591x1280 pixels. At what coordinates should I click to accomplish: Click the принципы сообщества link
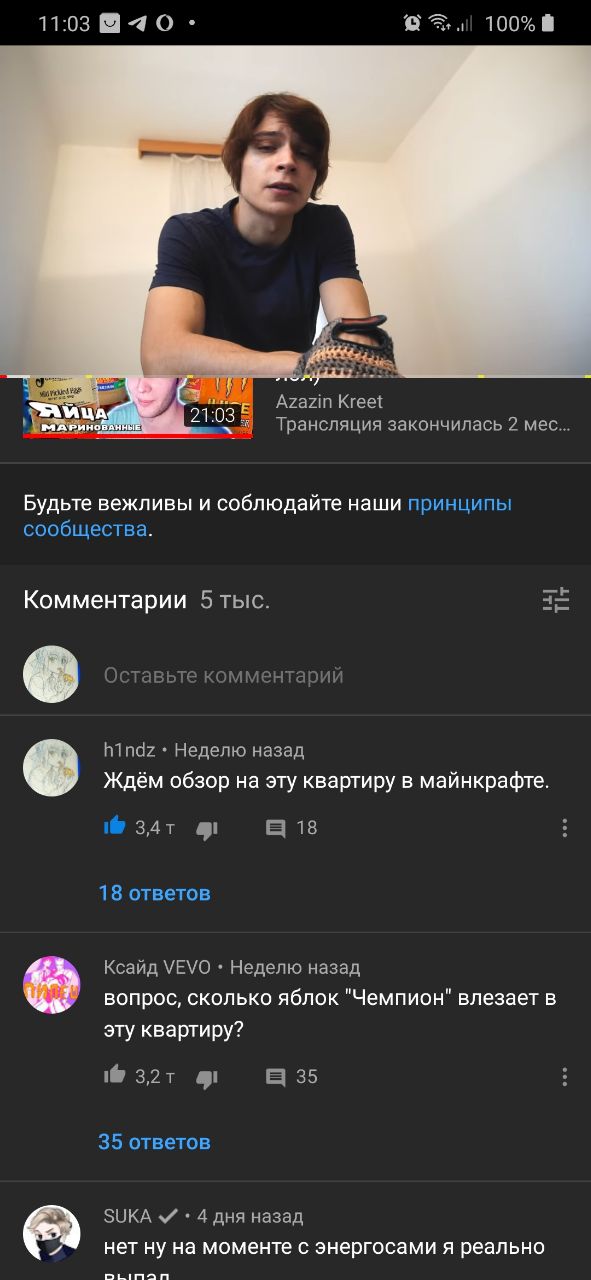[268, 516]
